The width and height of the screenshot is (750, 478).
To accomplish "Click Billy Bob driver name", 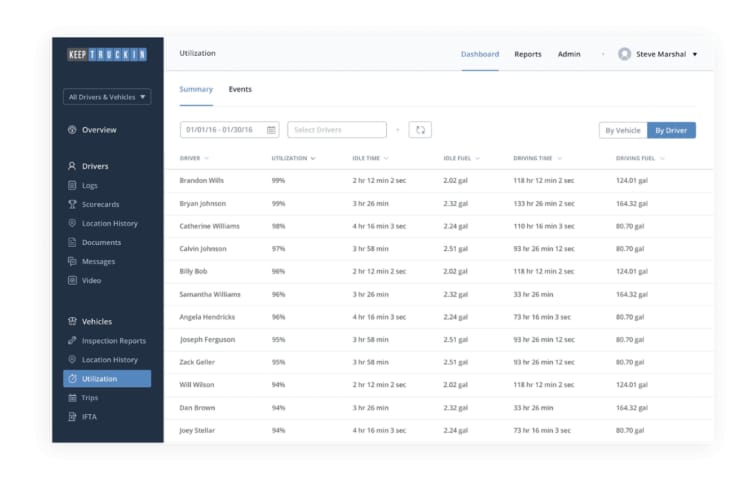I will [193, 271].
